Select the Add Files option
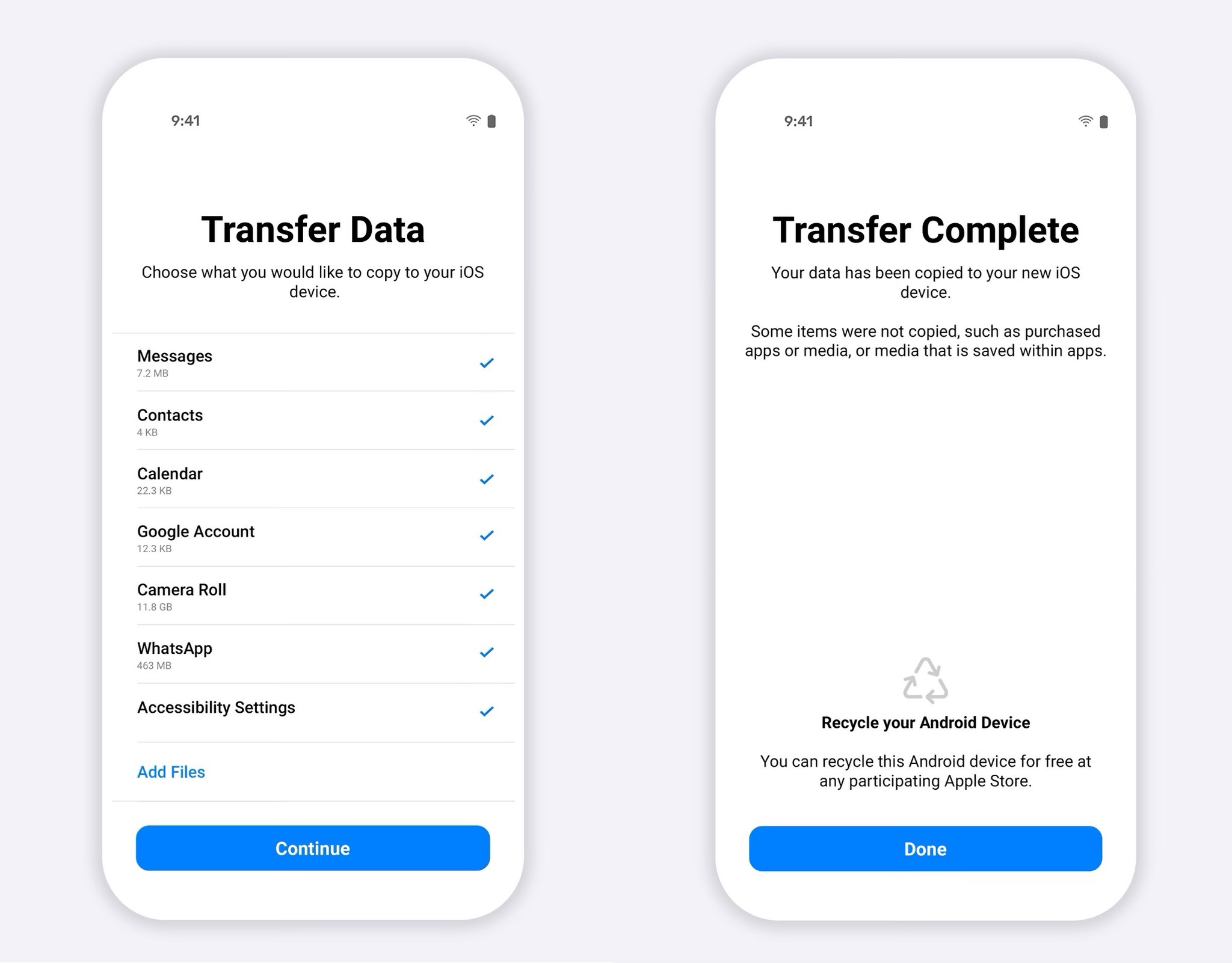This screenshot has height=963, width=1232. [x=170, y=770]
